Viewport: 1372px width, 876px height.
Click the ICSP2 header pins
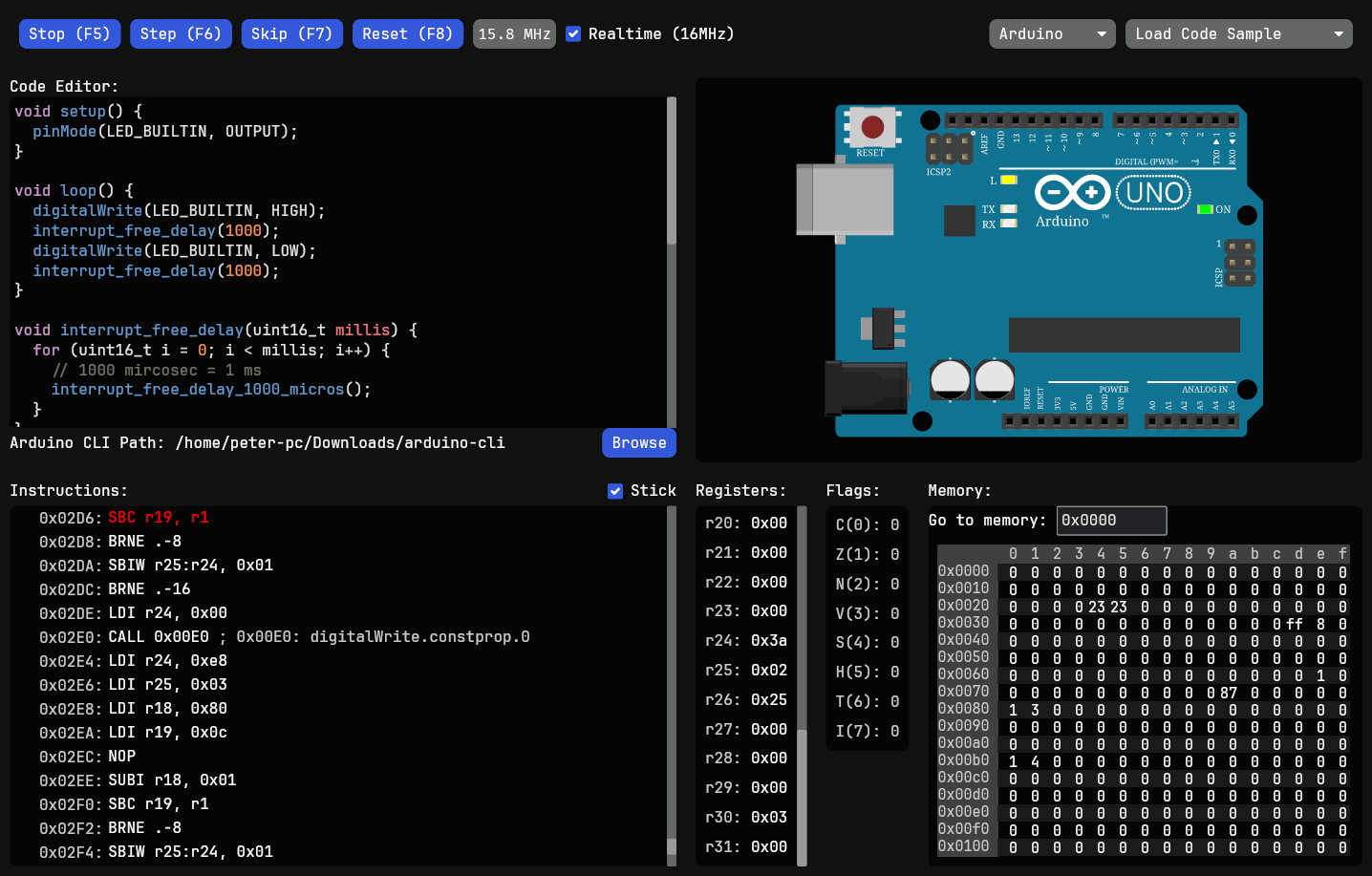949,149
